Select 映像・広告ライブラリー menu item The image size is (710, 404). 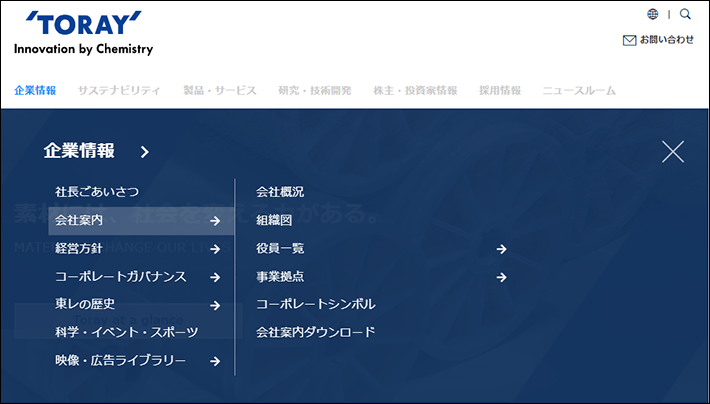(120, 361)
